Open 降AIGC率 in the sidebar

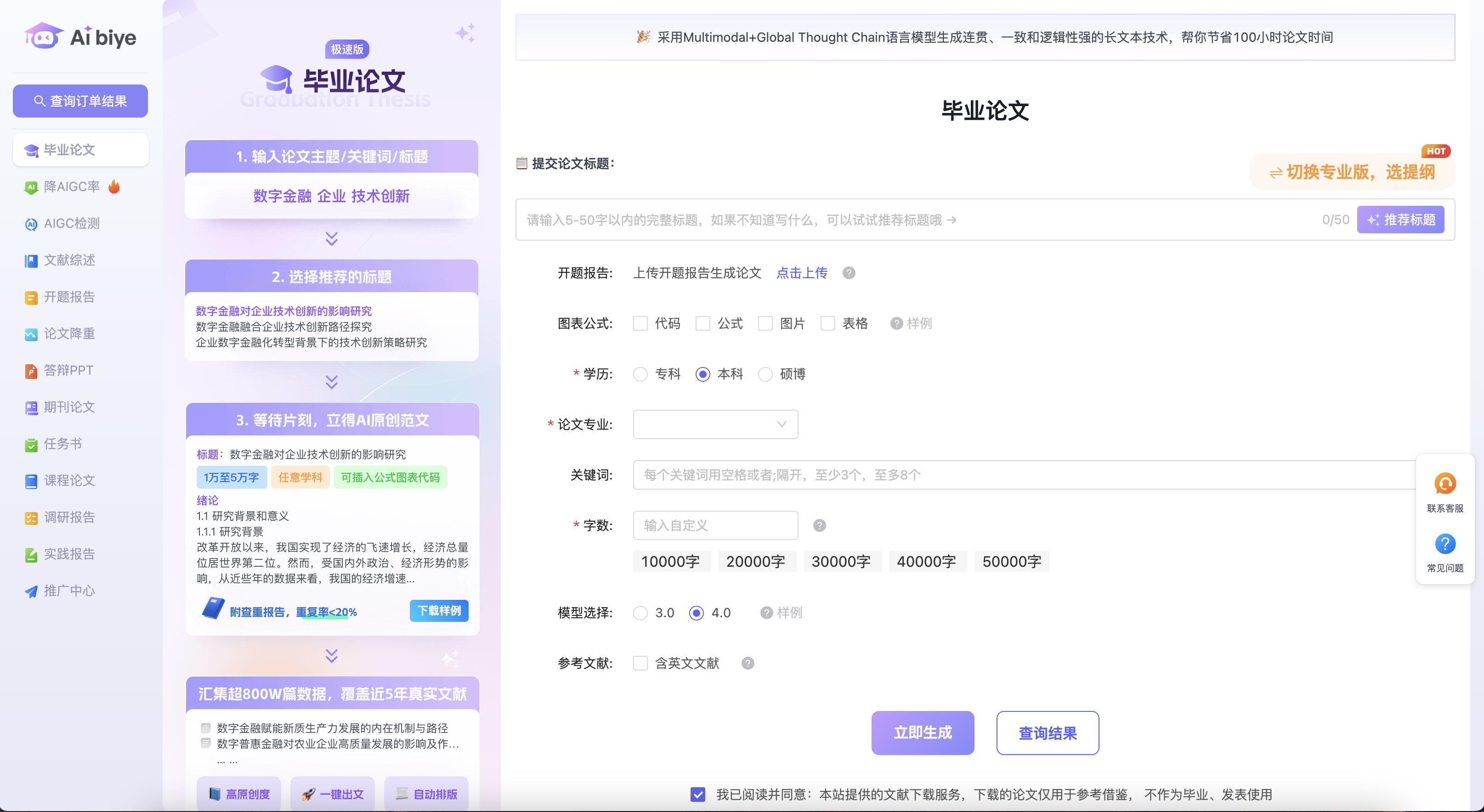click(x=71, y=186)
